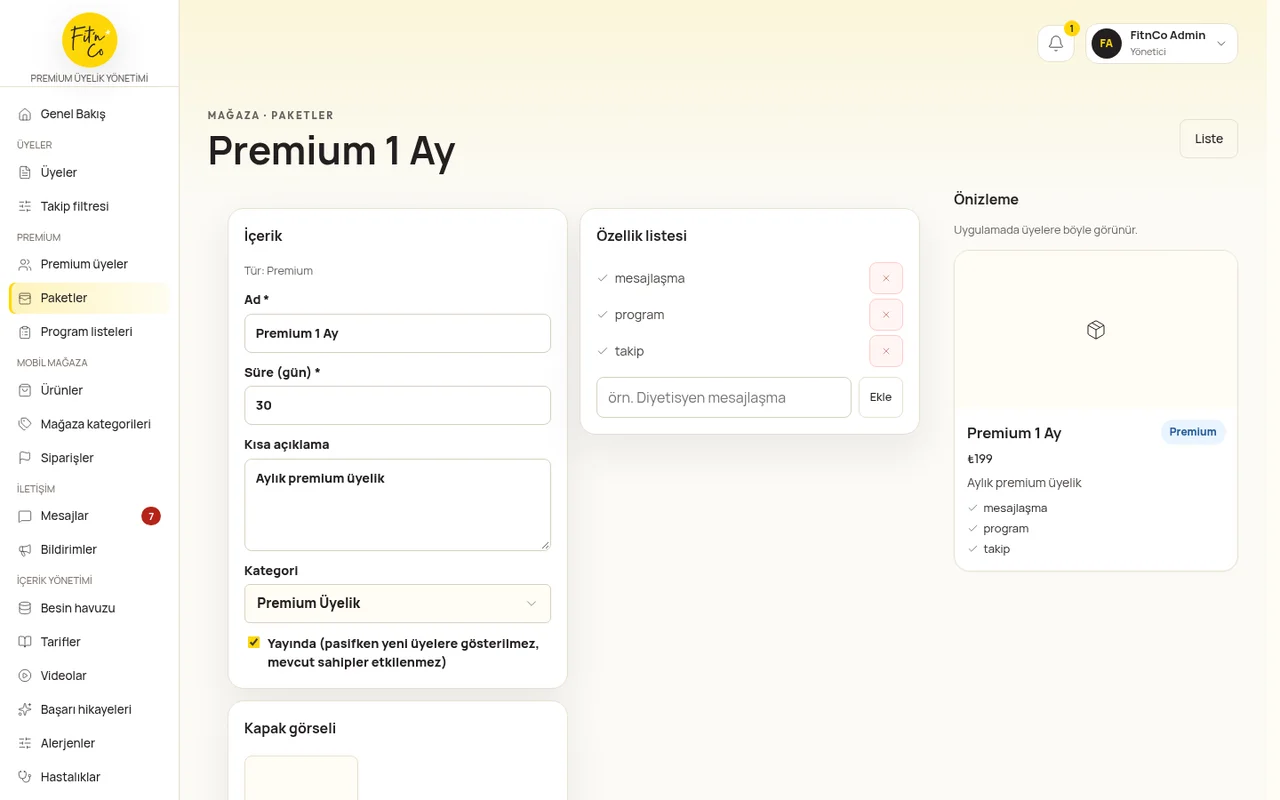1280x800 pixels.
Task: Click the Ekle button
Action: point(881,397)
